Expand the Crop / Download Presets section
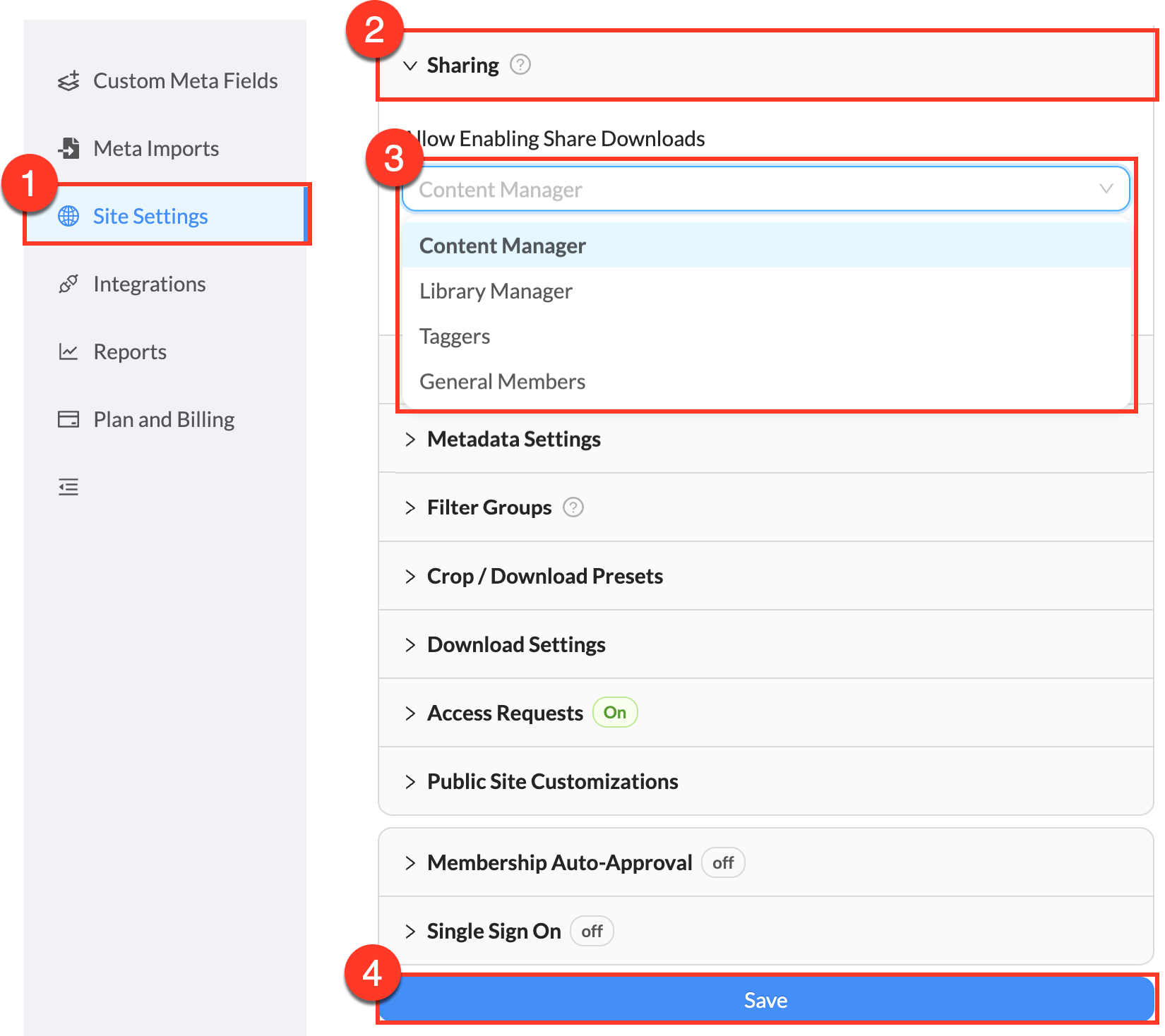 [x=544, y=576]
